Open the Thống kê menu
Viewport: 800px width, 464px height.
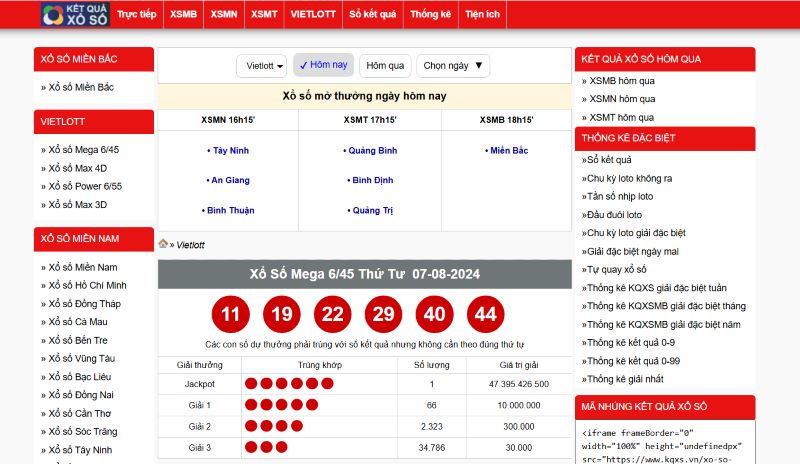(x=431, y=15)
